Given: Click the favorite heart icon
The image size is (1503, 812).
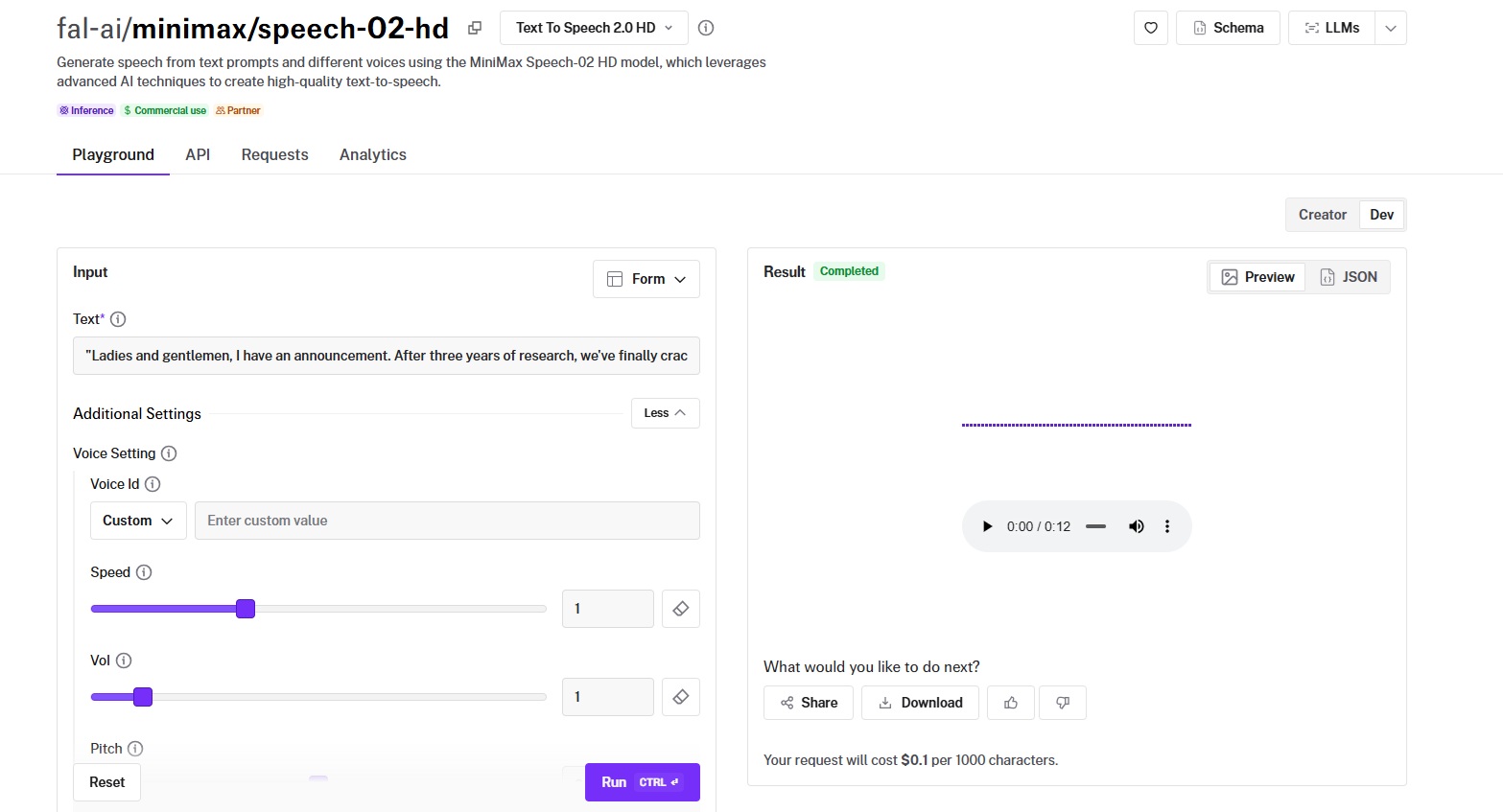Looking at the screenshot, I should (x=1150, y=28).
